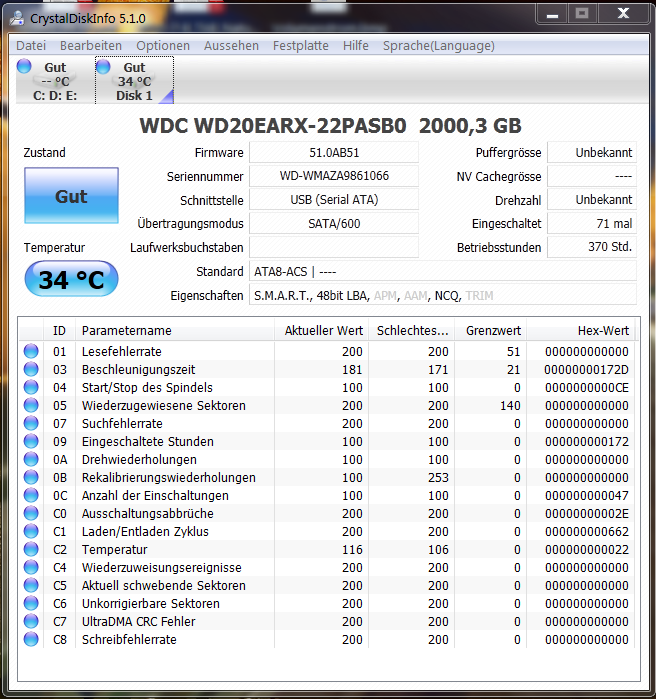Click status orb for UltraDMA CRC Fehler
Screen dimensions: 656x699
31,621
